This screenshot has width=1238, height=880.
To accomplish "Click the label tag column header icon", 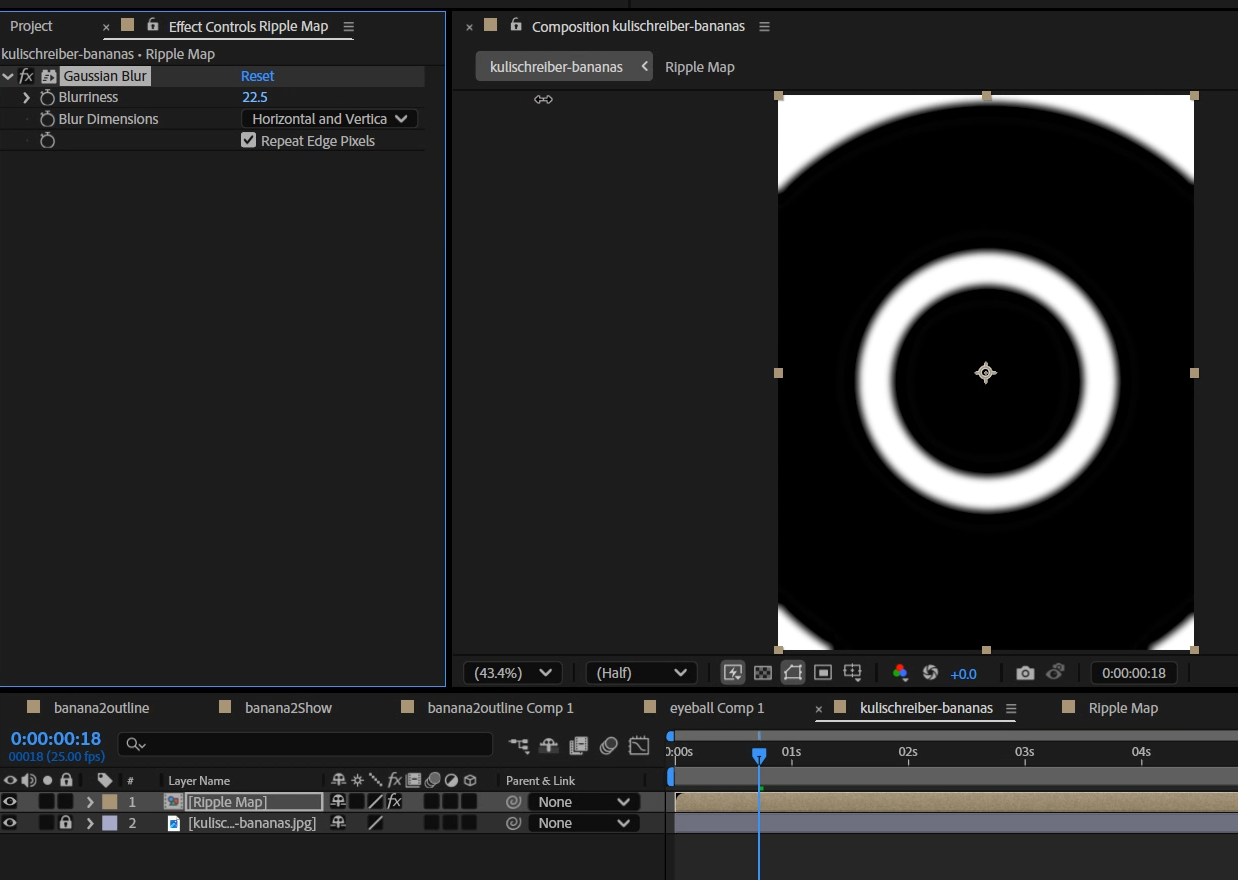I will coord(104,780).
